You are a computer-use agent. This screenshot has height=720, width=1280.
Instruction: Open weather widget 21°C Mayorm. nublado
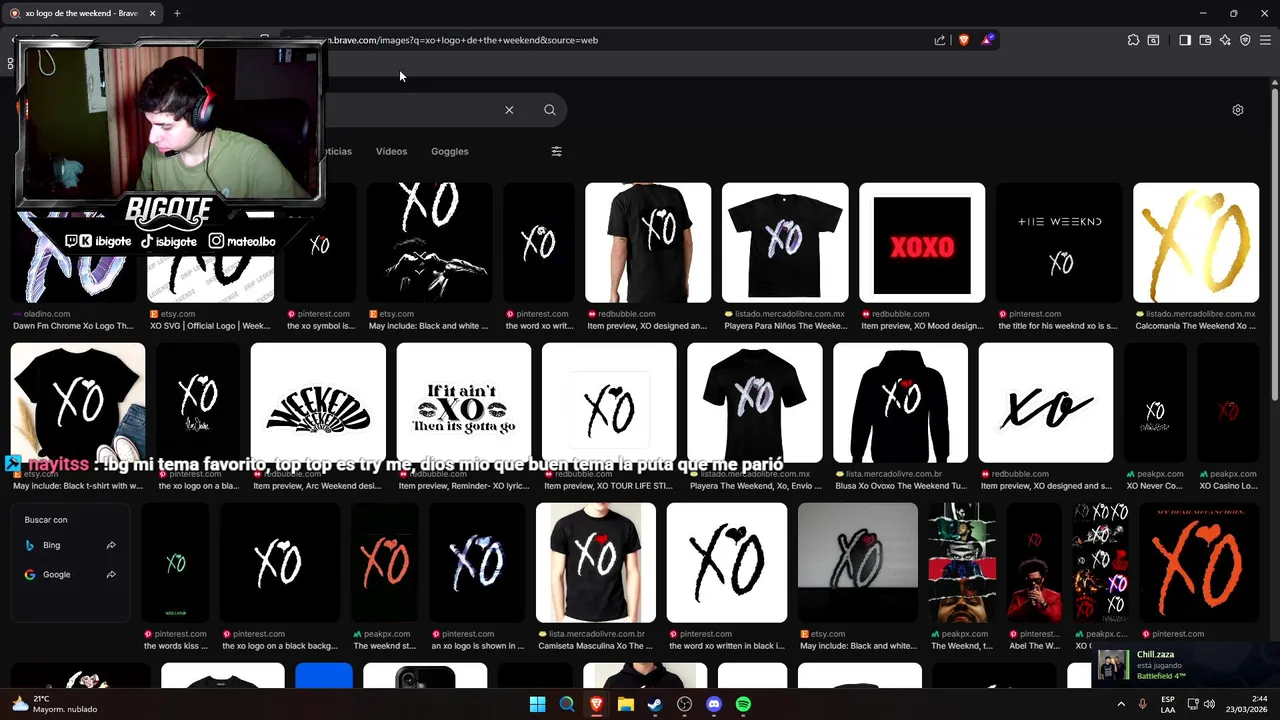click(x=55, y=704)
